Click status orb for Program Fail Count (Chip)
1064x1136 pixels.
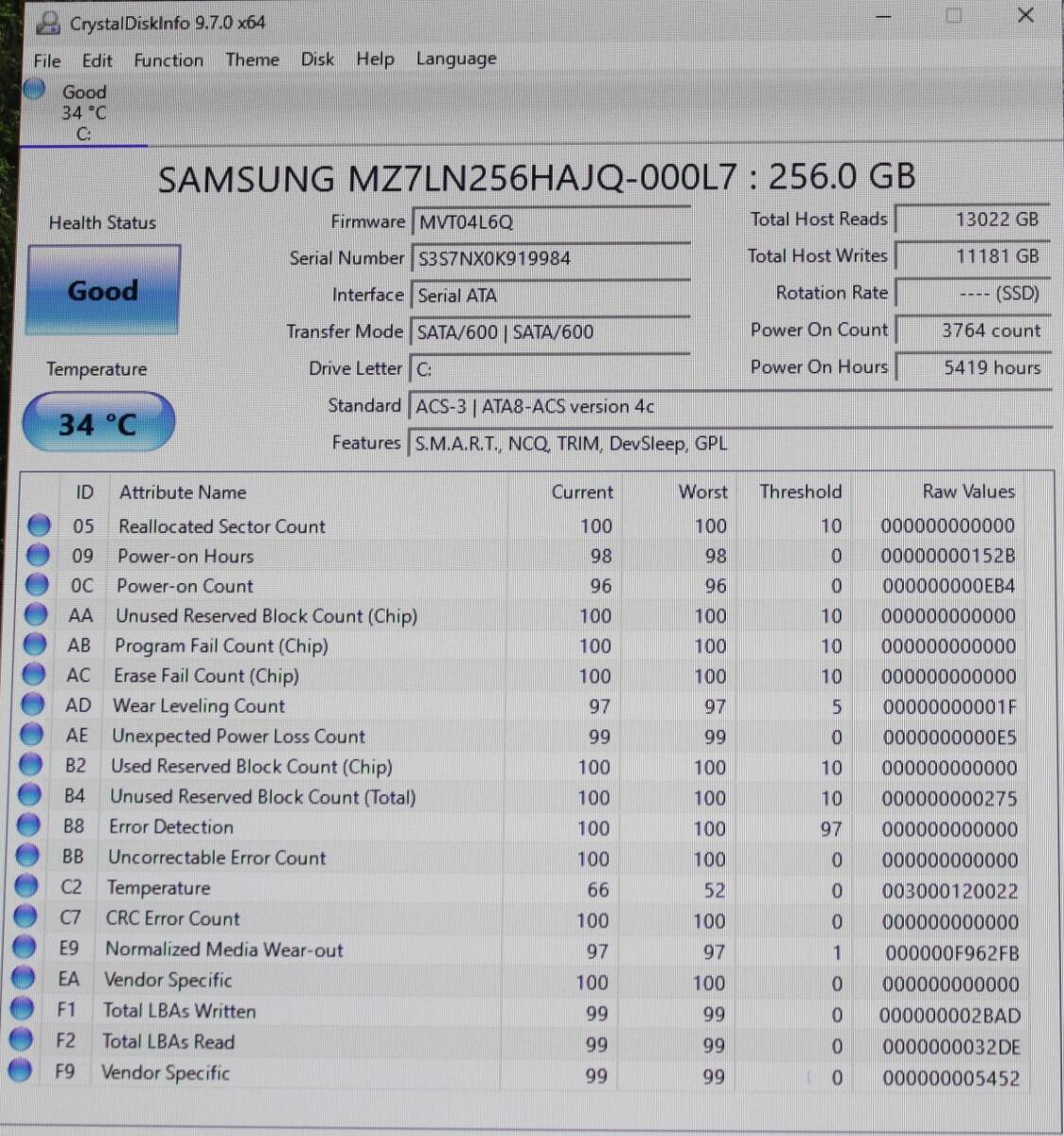click(x=35, y=645)
